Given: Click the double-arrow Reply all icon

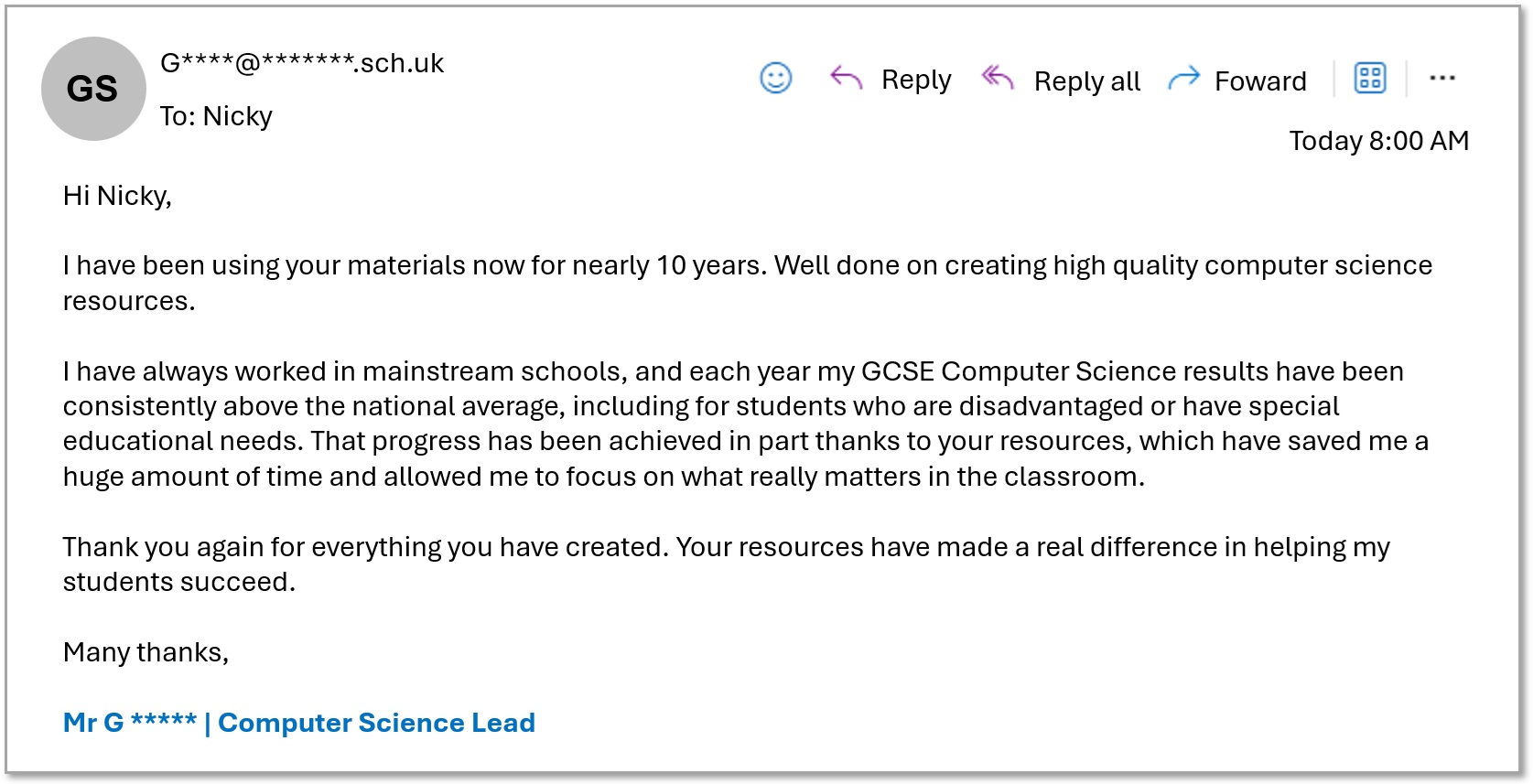Looking at the screenshot, I should 997,79.
